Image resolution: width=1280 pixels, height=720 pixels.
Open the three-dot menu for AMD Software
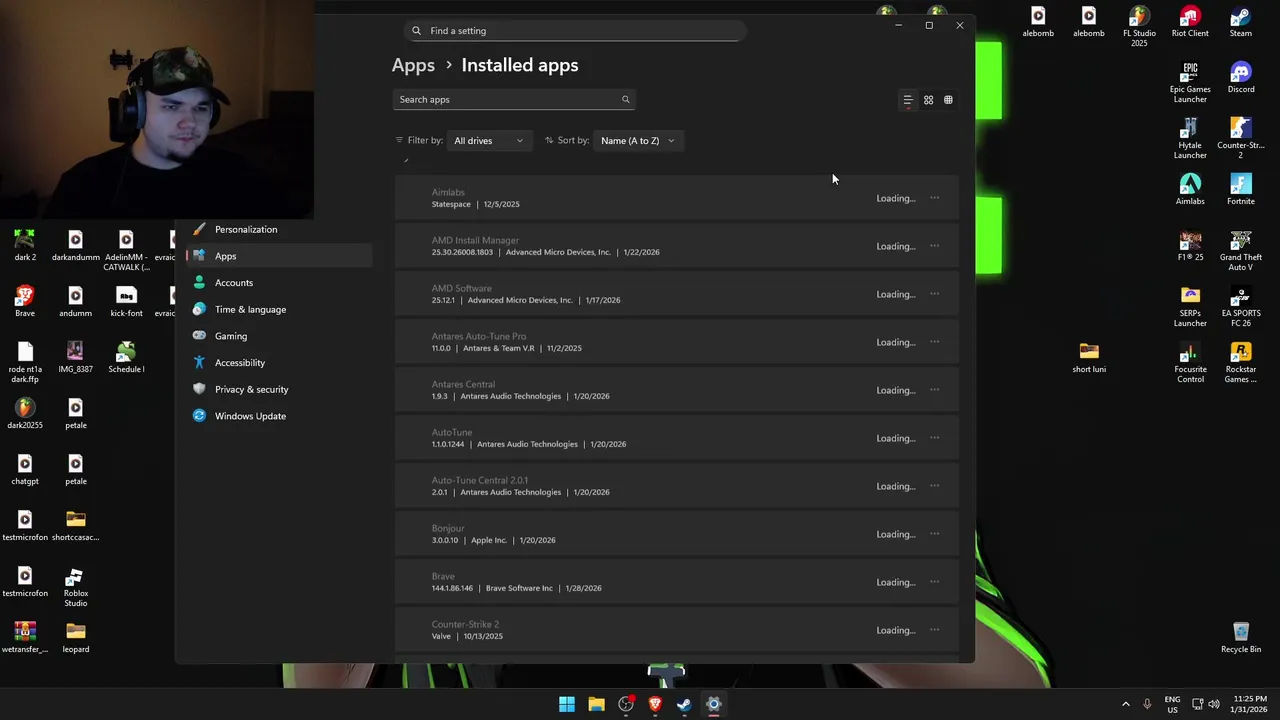[934, 294]
